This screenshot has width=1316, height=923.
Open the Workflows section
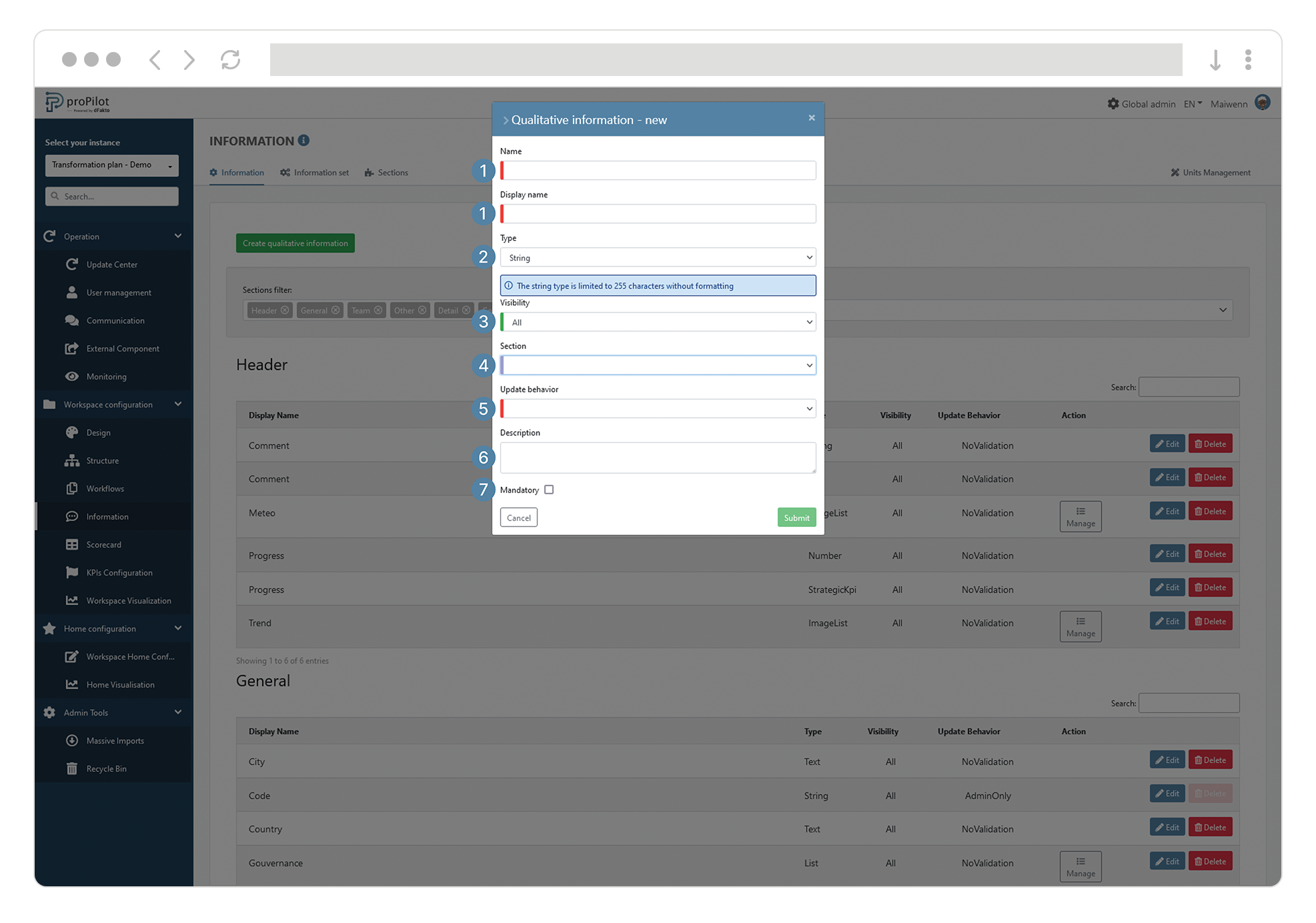coord(105,488)
